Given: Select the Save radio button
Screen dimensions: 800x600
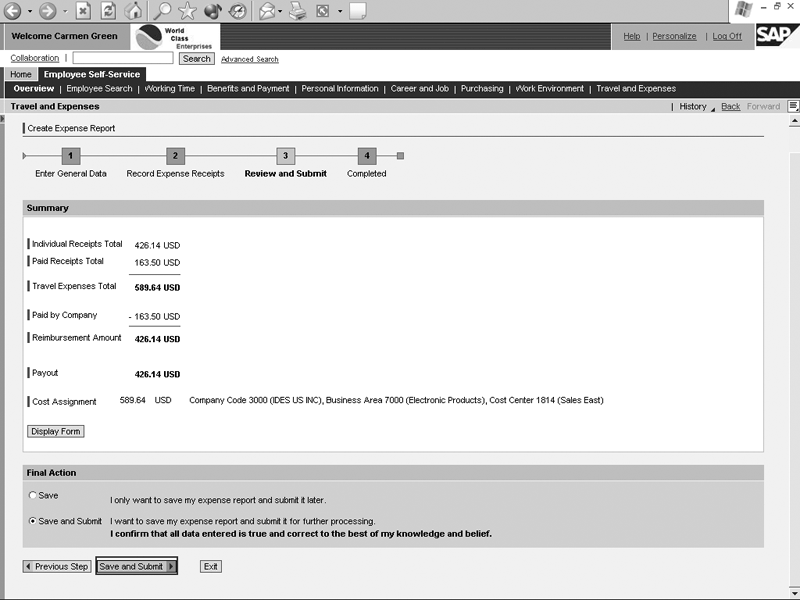Looking at the screenshot, I should (x=33, y=495).
